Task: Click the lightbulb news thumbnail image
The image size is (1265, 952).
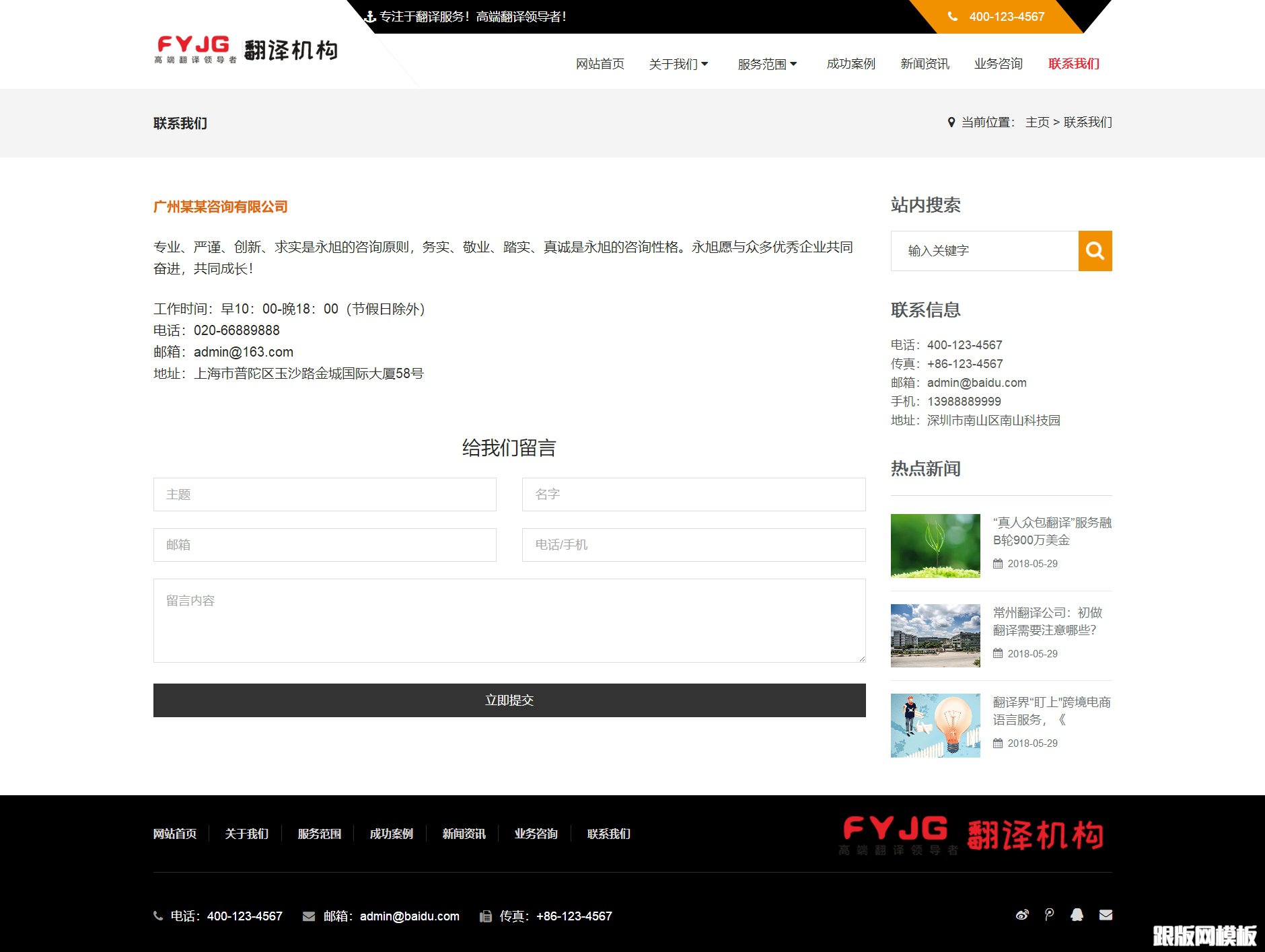Action: point(935,725)
